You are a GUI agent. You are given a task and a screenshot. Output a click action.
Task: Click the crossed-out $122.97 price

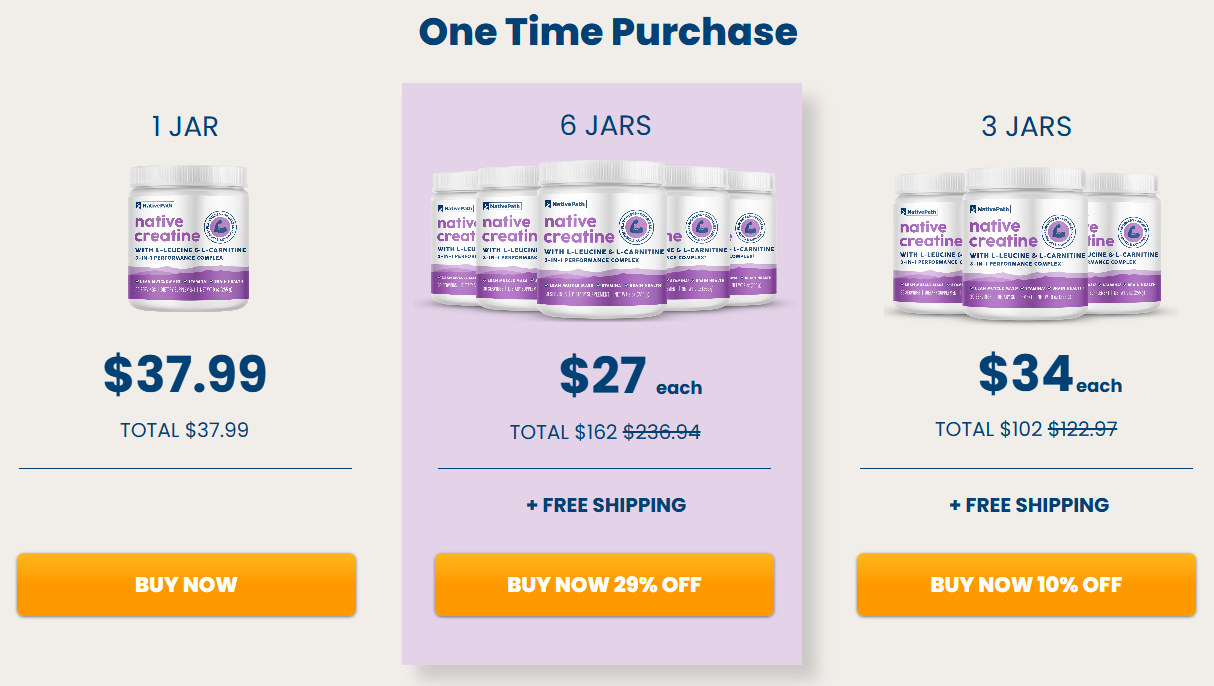(1084, 428)
